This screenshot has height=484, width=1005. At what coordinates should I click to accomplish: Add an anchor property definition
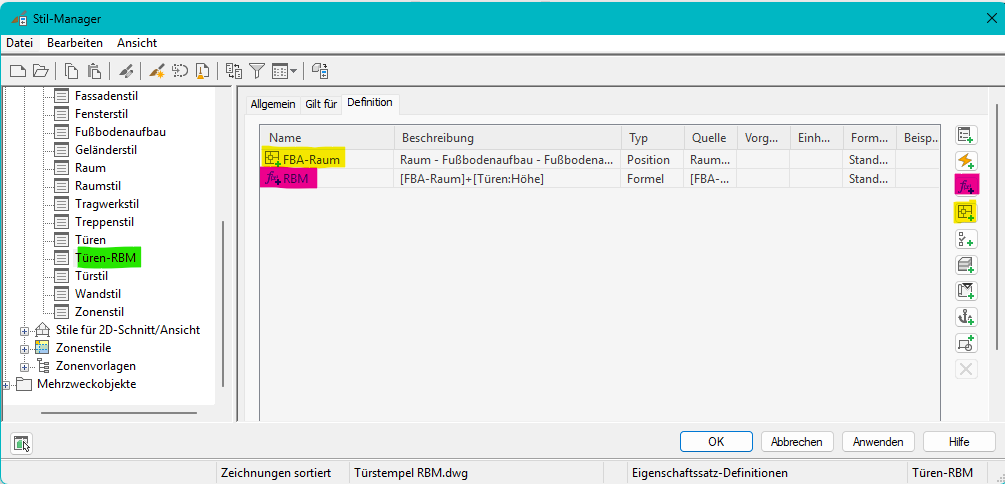(x=966, y=316)
